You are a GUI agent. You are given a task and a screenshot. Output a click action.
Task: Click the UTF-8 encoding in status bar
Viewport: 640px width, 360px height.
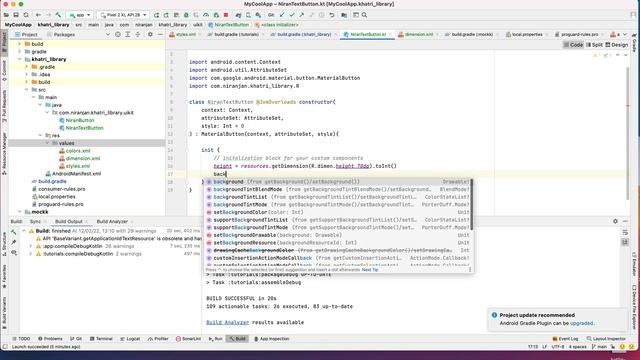coord(558,347)
